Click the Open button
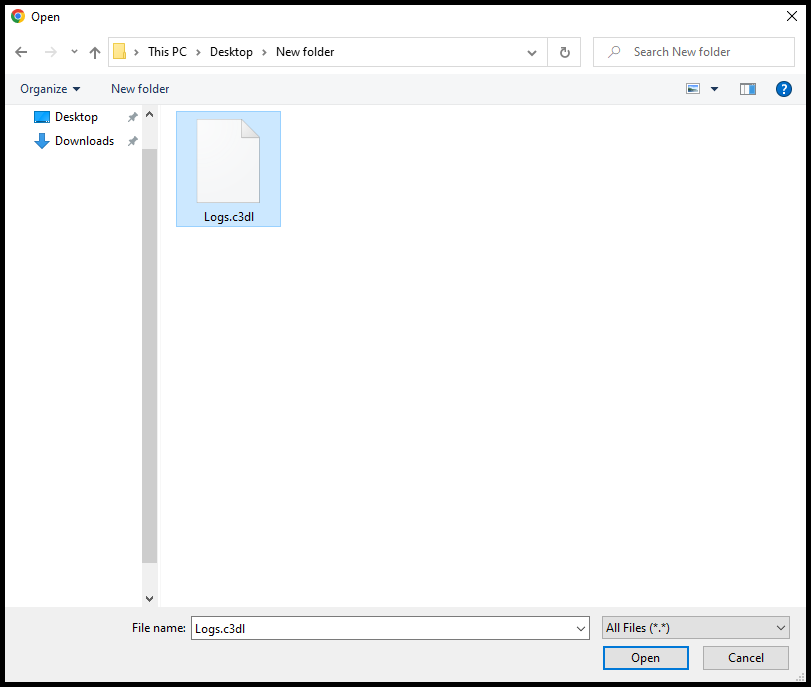811x687 pixels. point(645,658)
